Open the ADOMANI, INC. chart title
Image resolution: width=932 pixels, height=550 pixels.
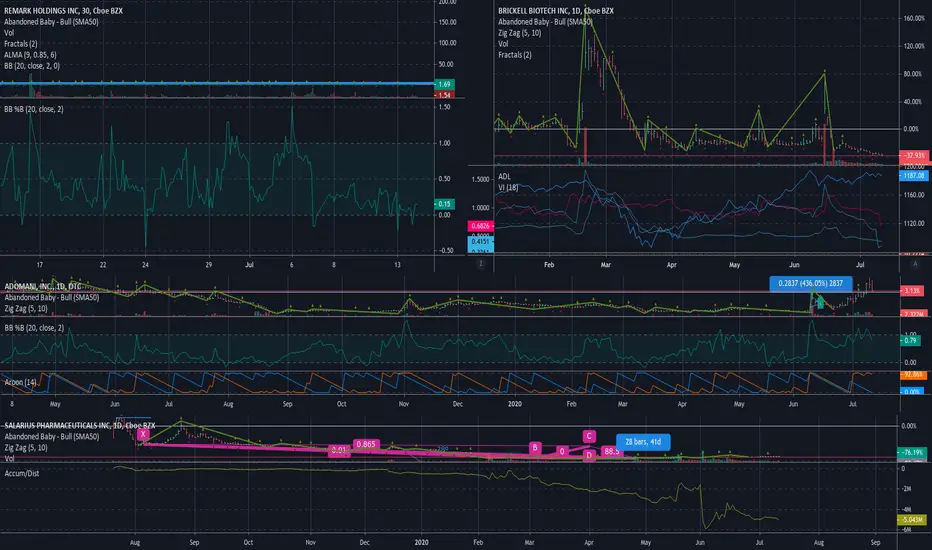(43, 287)
